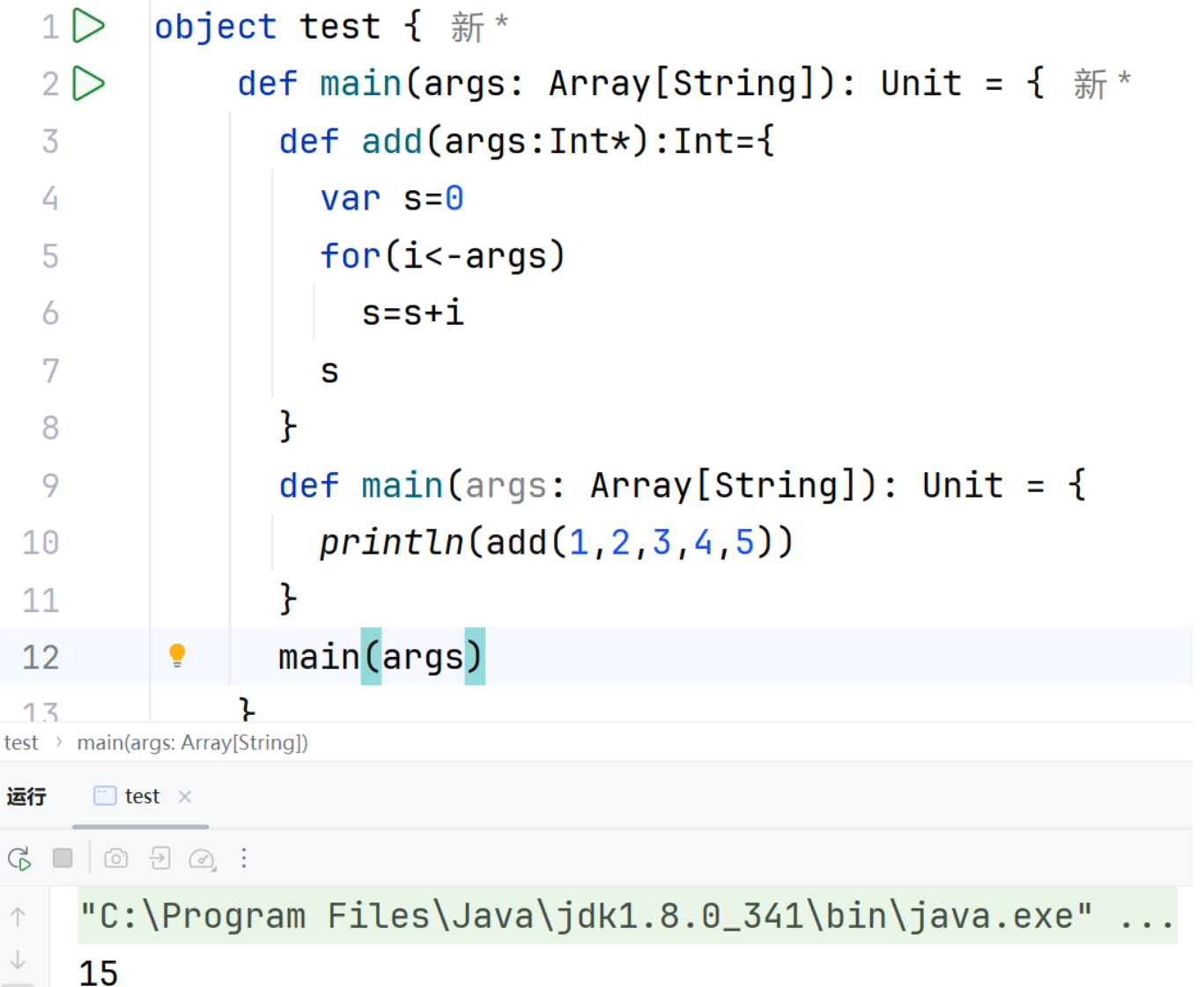The height and width of the screenshot is (987, 1204).
Task: Click the camera thread dump icon
Action: click(x=116, y=858)
